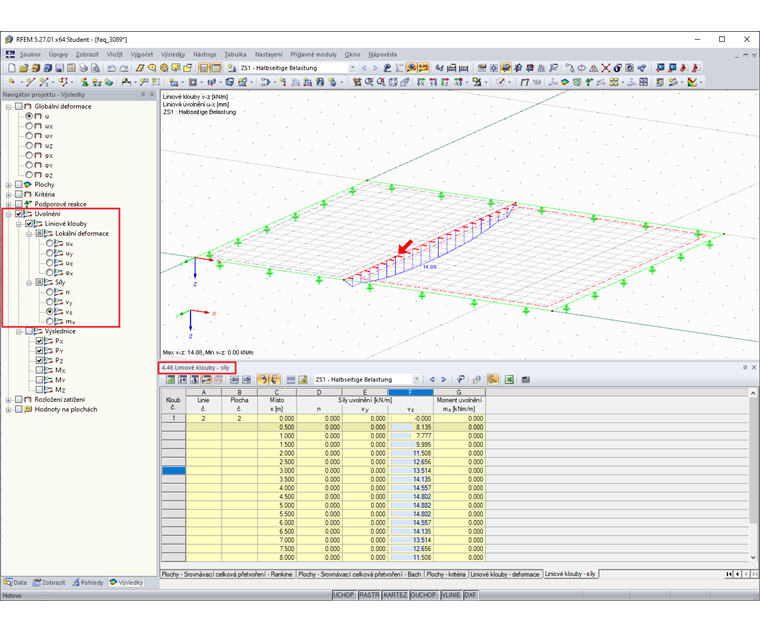760x632 pixels.
Task: Enable the Mx resultant checkbox
Action: coord(39,370)
